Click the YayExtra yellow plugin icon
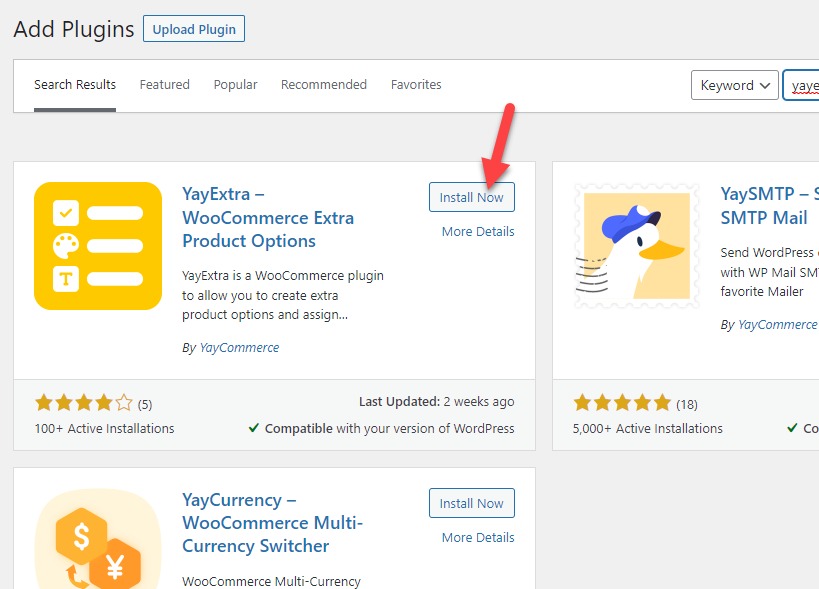The image size is (819, 589). pos(98,246)
